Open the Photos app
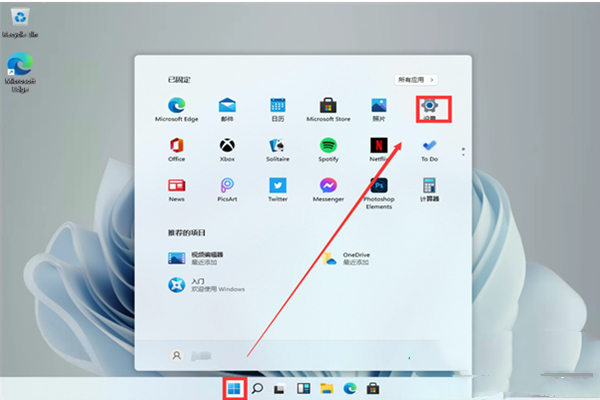This screenshot has height=400, width=600. pyautogui.click(x=379, y=109)
